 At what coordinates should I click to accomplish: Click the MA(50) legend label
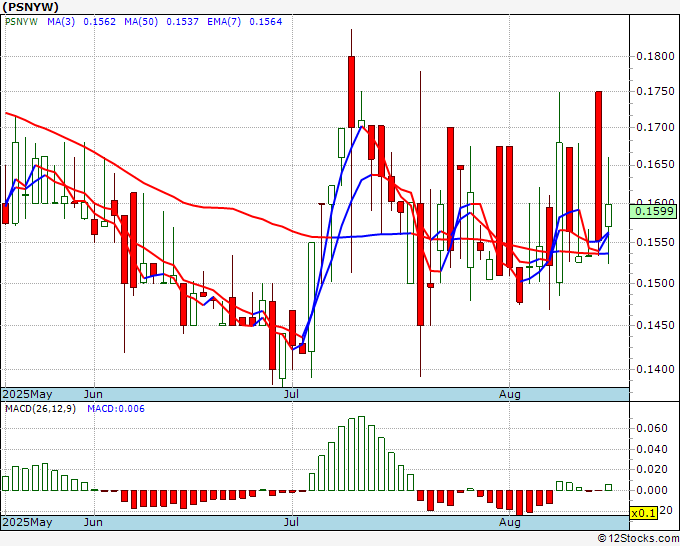click(x=141, y=22)
